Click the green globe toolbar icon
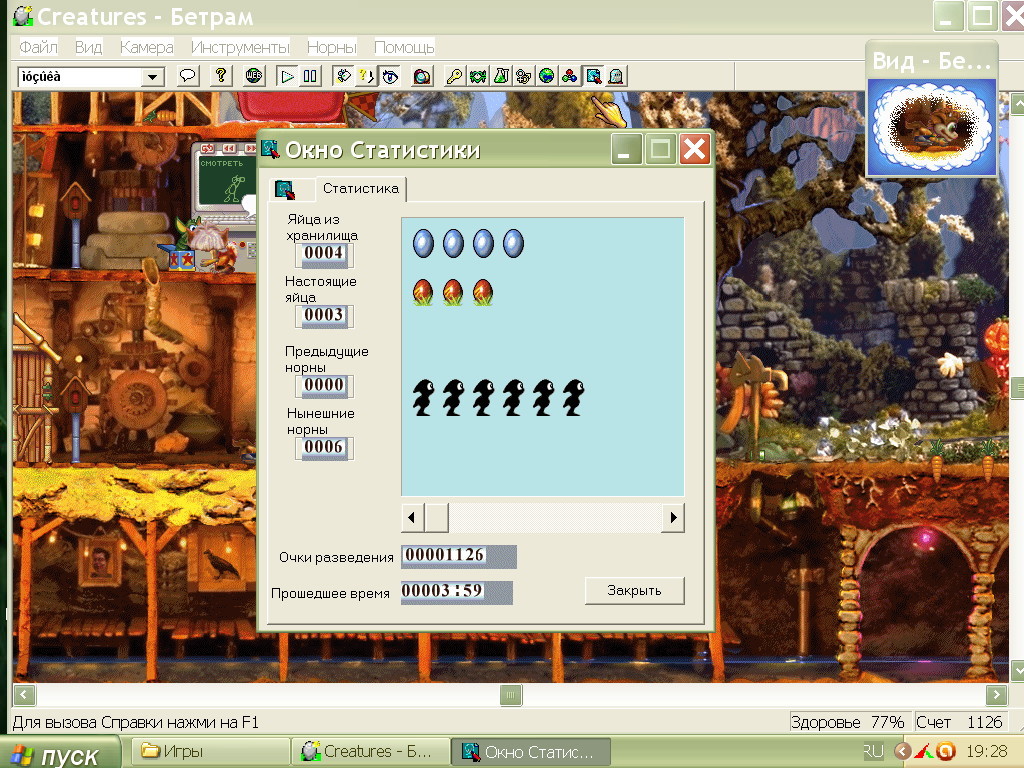 (x=547, y=76)
